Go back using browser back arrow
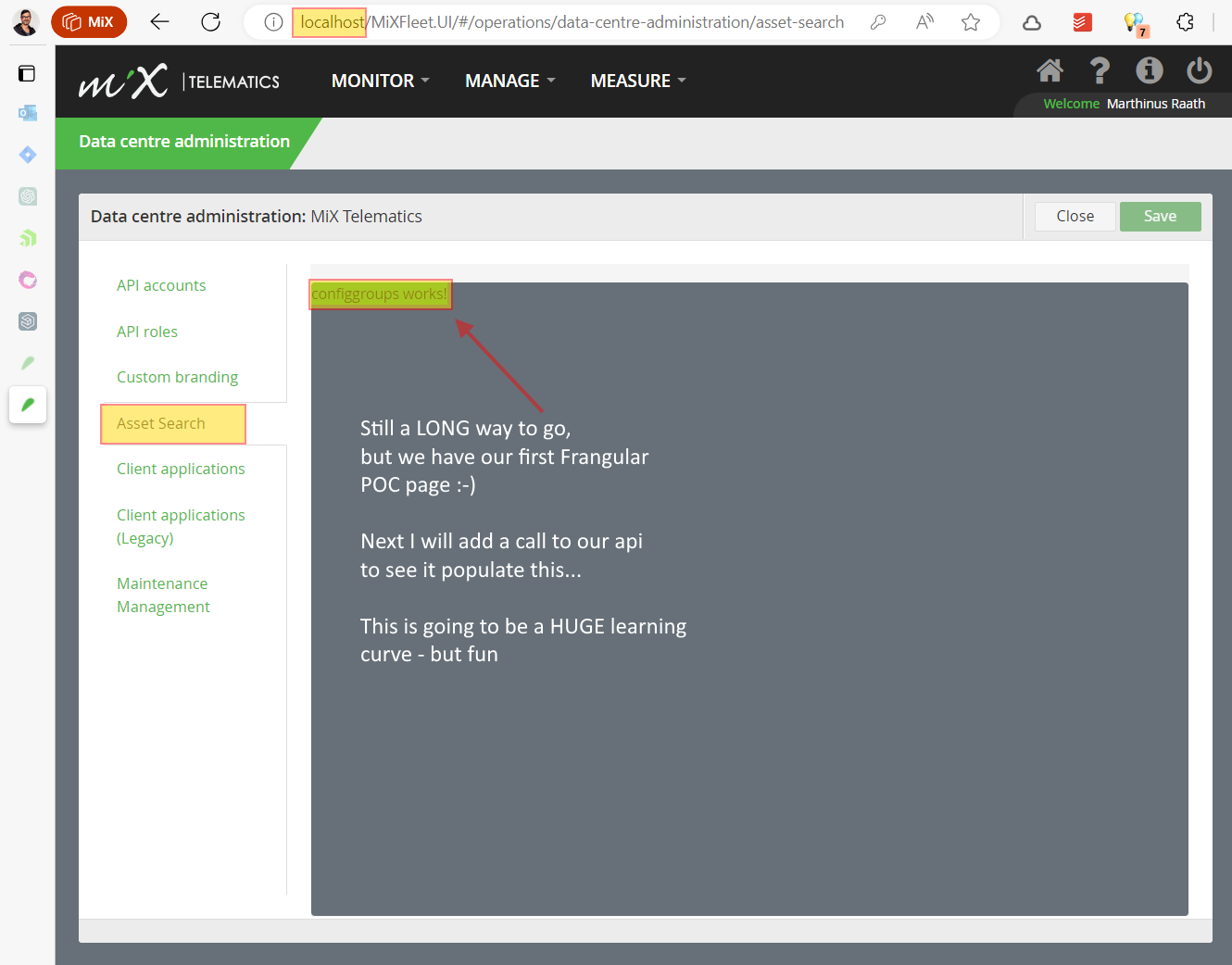Screen dimensions: 1232x965 (x=160, y=22)
